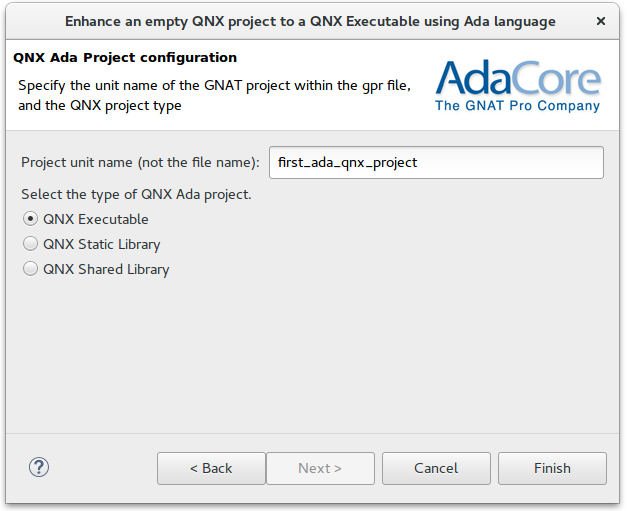Choose QNX Static Library project type
The image size is (627, 511).
point(30,244)
